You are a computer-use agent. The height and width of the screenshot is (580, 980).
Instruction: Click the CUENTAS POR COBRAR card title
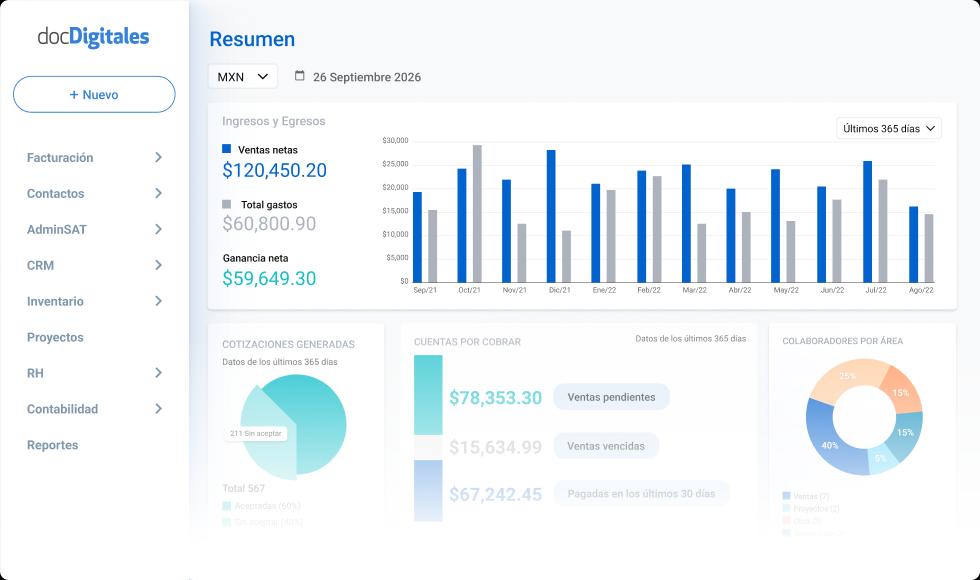(x=468, y=342)
